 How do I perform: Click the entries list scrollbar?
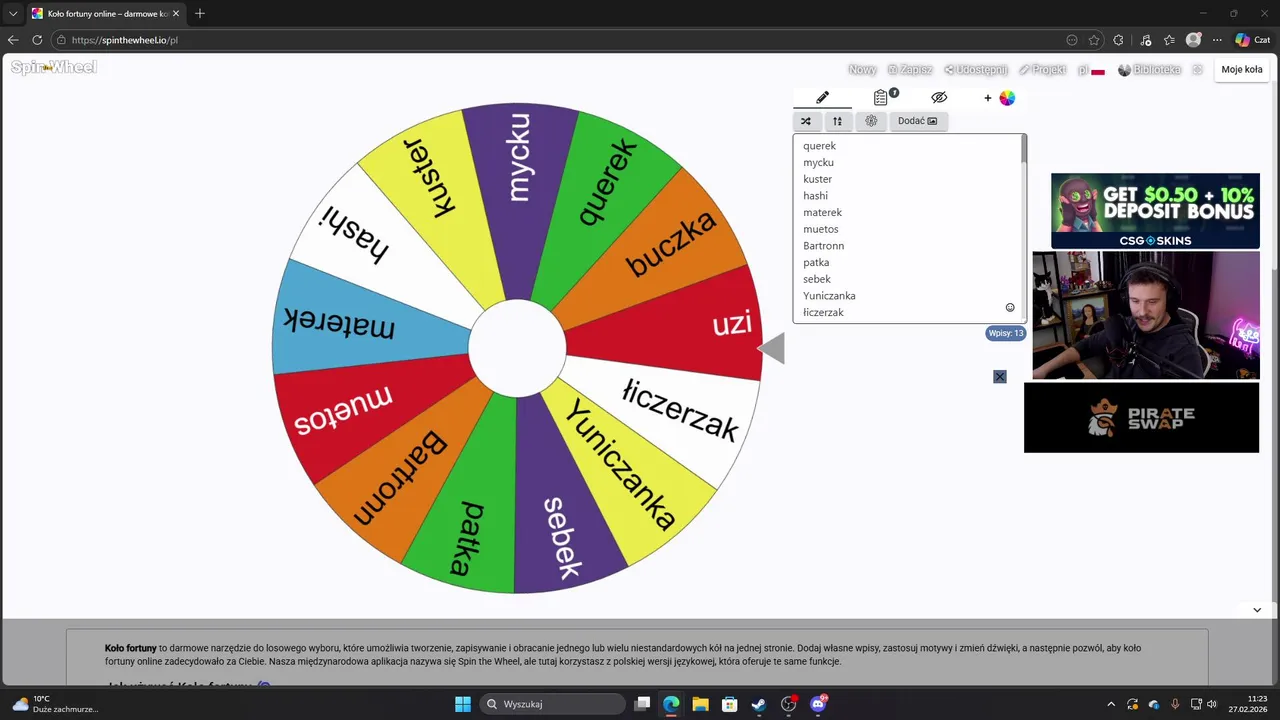(1023, 150)
